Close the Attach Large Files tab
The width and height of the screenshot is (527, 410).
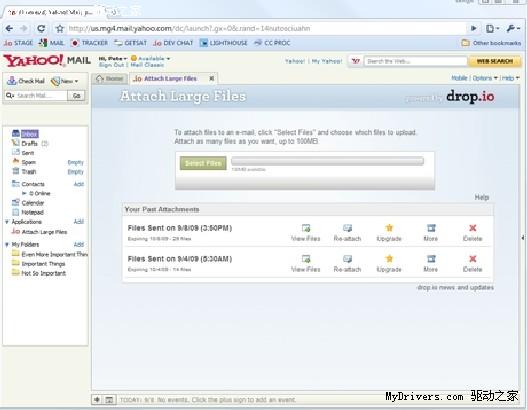pyautogui.click(x=211, y=79)
